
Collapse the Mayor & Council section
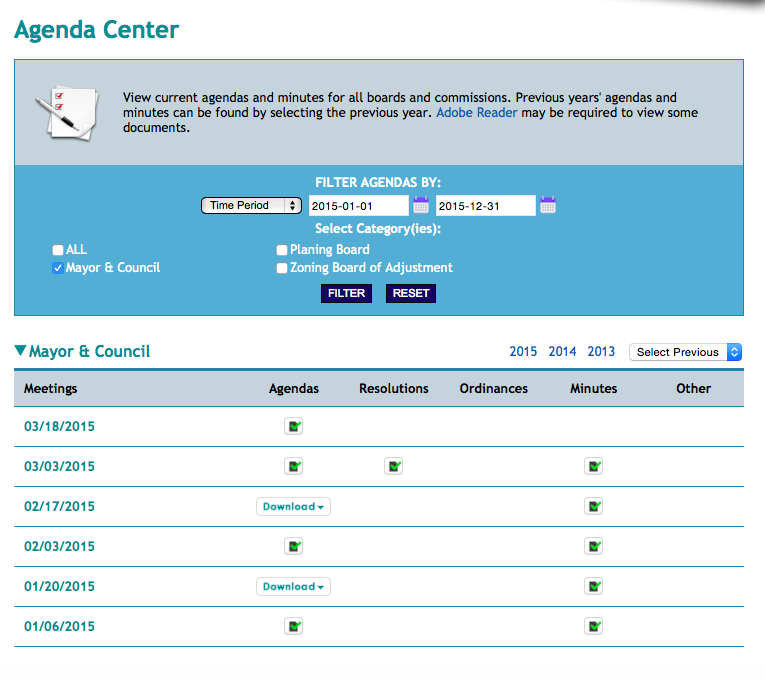pyautogui.click(x=21, y=351)
